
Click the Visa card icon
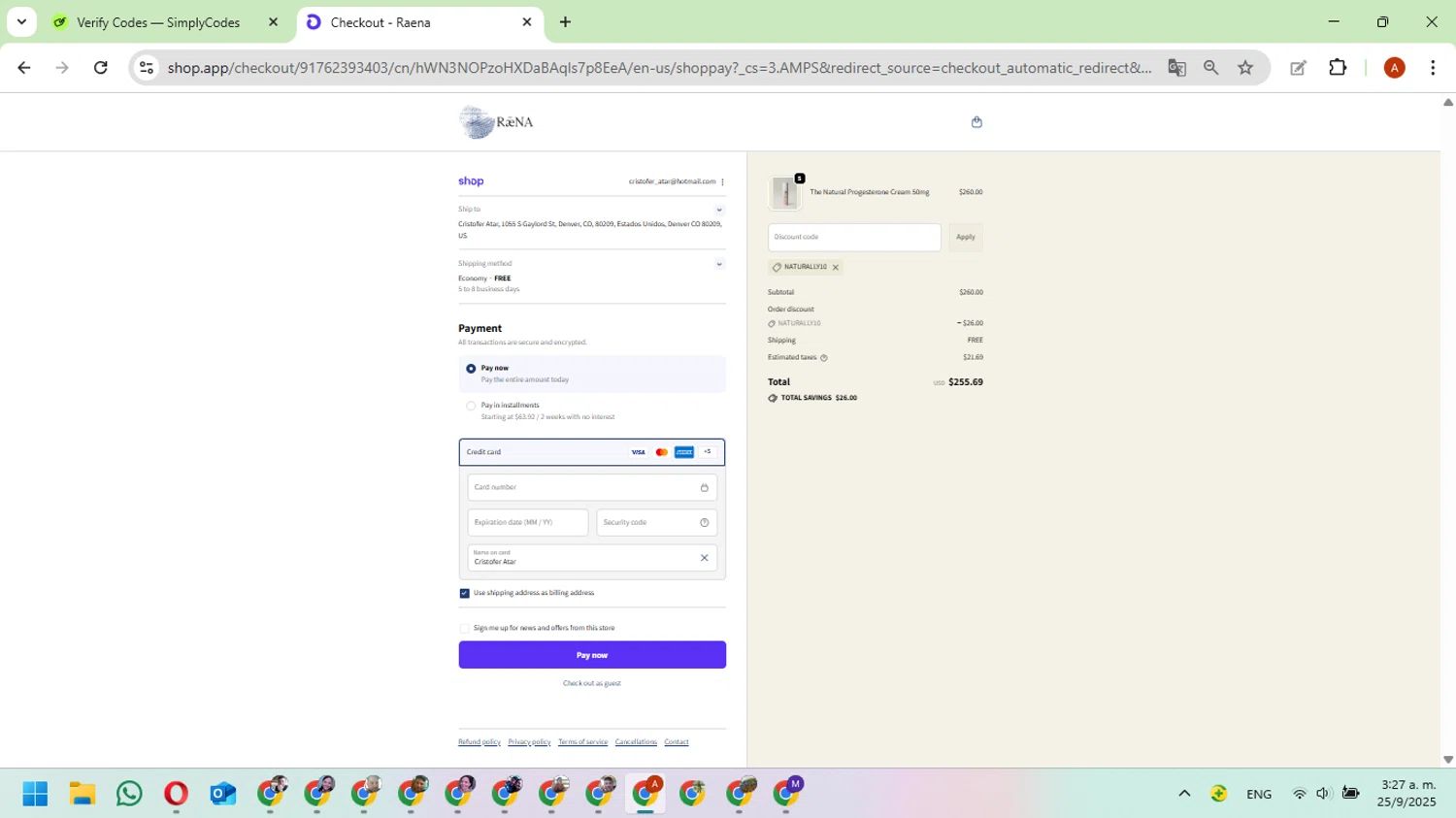tap(638, 452)
